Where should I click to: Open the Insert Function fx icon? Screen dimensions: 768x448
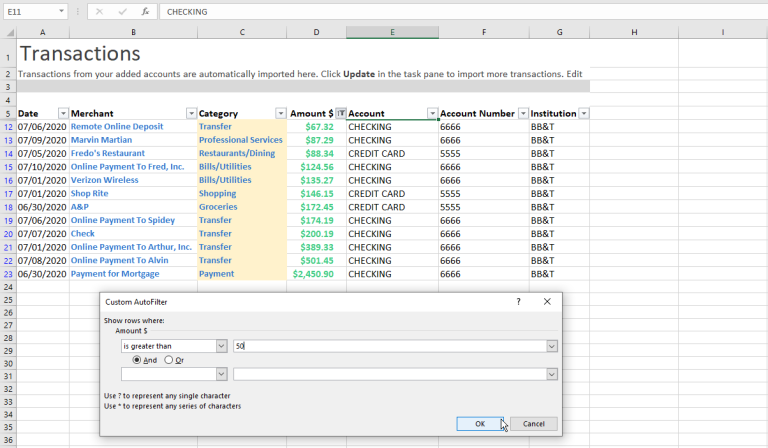point(145,11)
